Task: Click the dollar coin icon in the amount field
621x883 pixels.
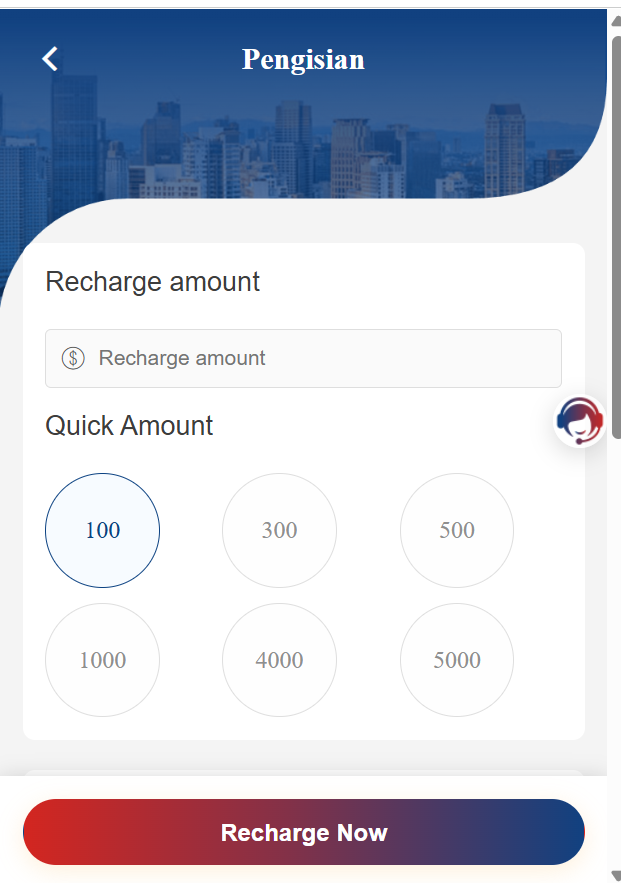Action: point(73,358)
